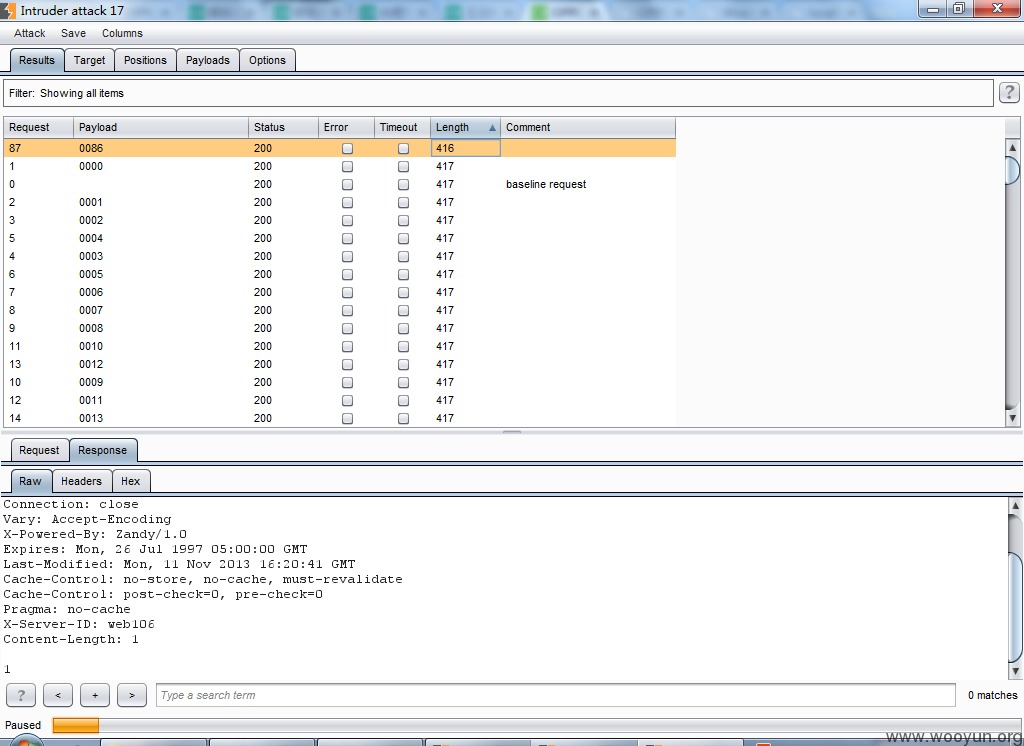This screenshot has width=1024, height=746.
Task: Toggle Timeout checkbox for payload 0086
Action: coord(404,148)
